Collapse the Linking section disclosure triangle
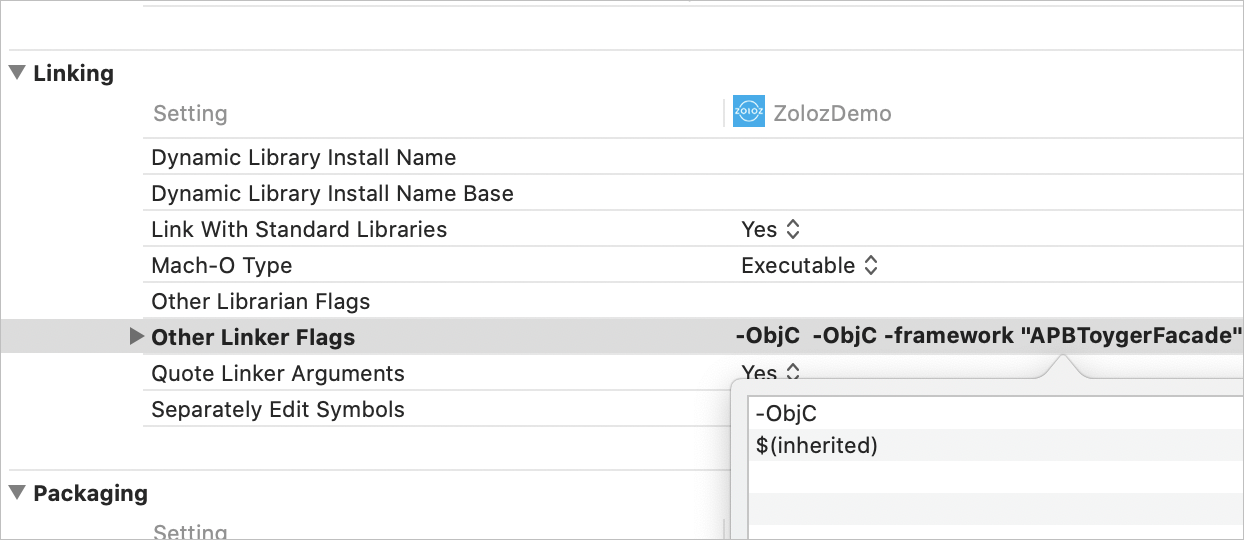The image size is (1244, 540). pos(18,73)
